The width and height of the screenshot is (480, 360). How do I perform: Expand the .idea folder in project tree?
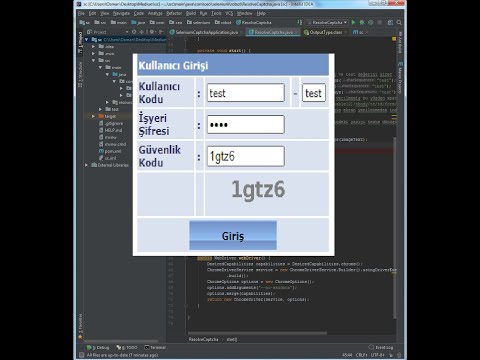coord(94,46)
